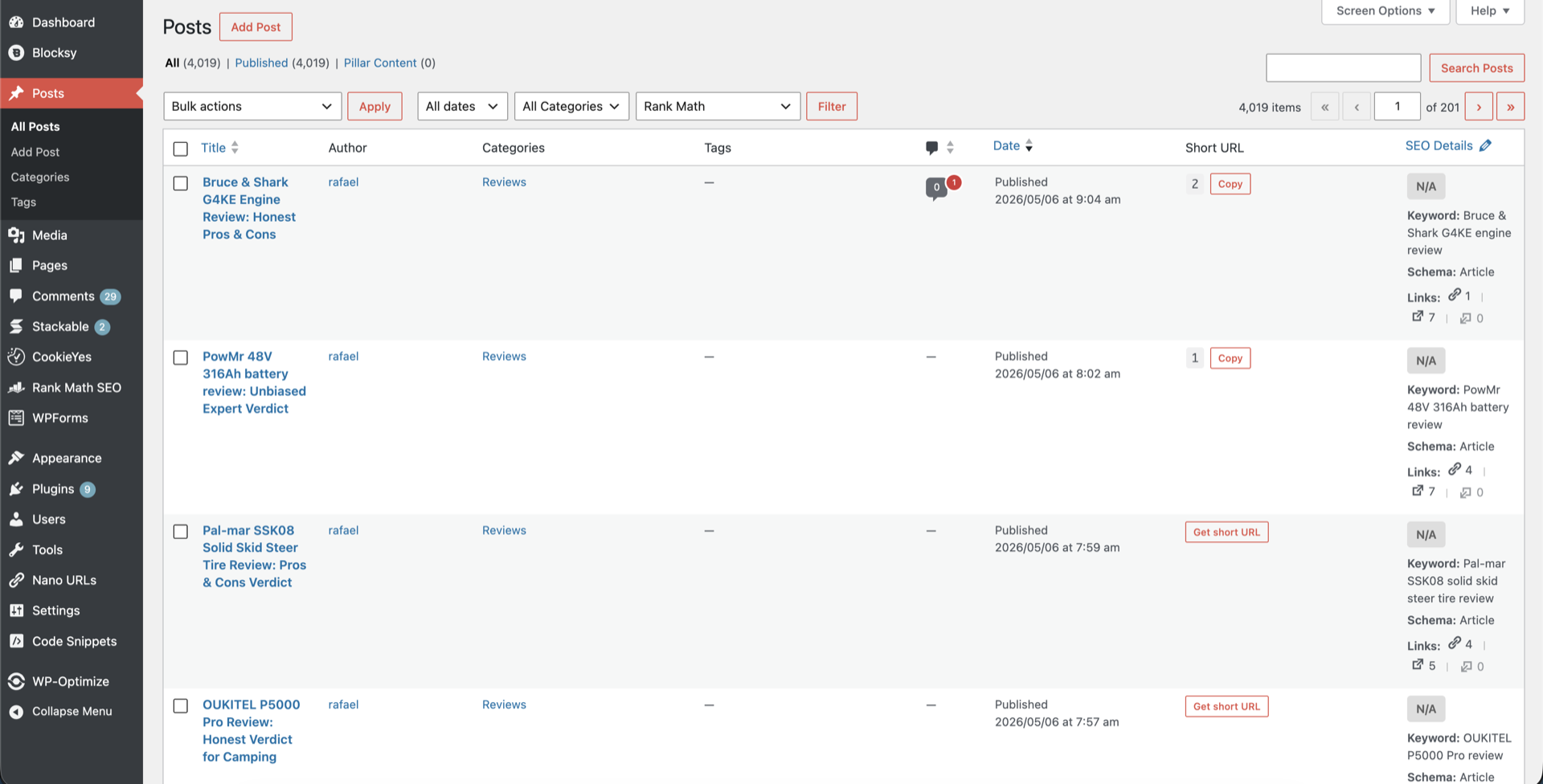
Task: Filter by Published posts
Action: [x=261, y=63]
